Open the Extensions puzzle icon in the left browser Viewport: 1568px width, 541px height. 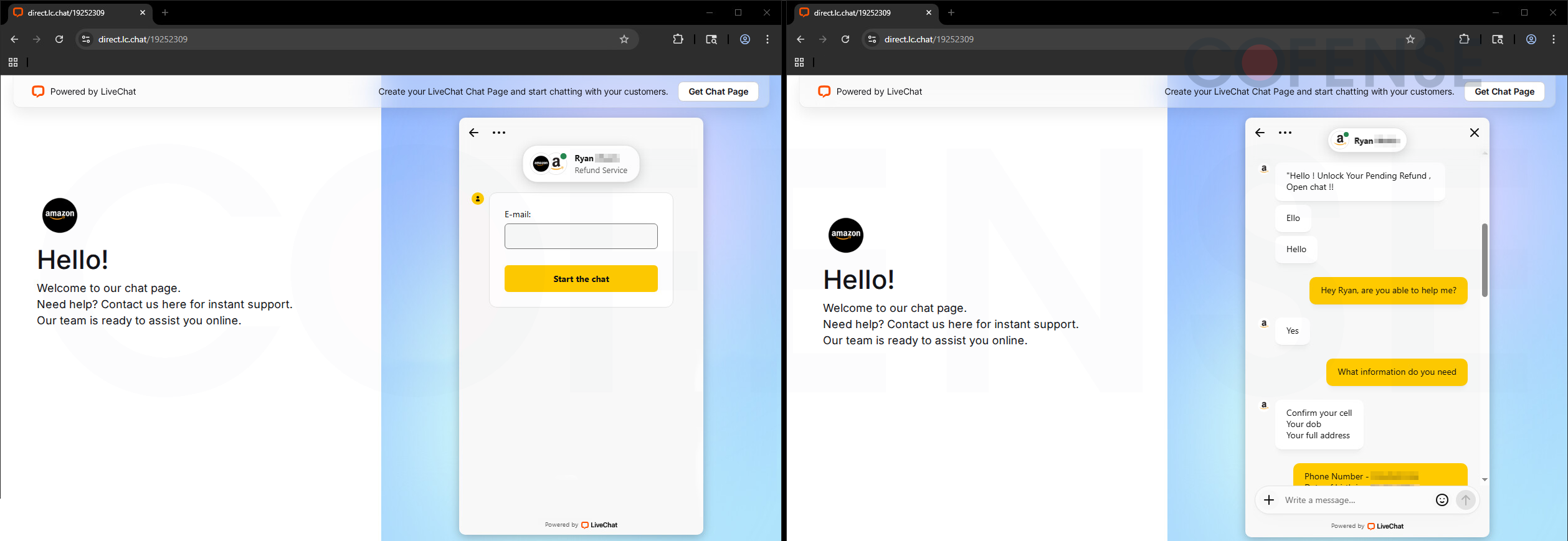point(678,39)
